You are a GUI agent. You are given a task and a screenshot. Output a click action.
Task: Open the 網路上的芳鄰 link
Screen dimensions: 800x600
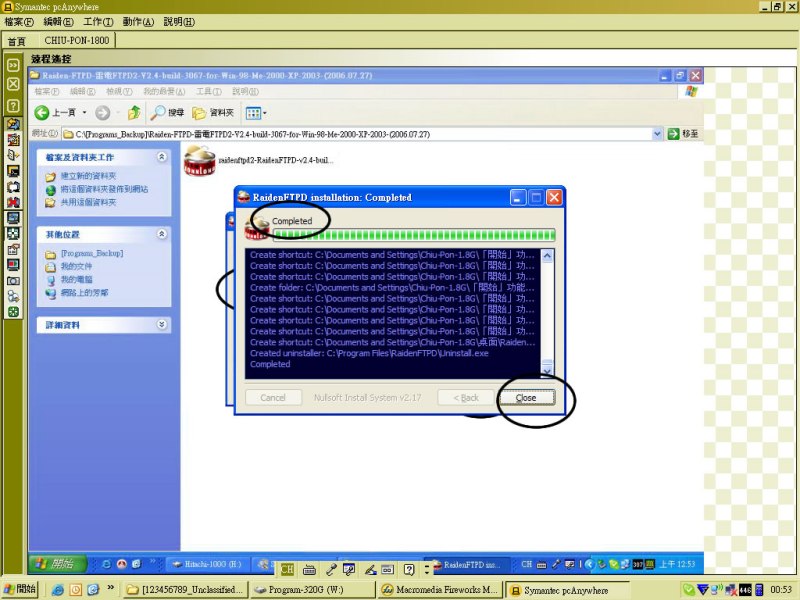[84, 292]
